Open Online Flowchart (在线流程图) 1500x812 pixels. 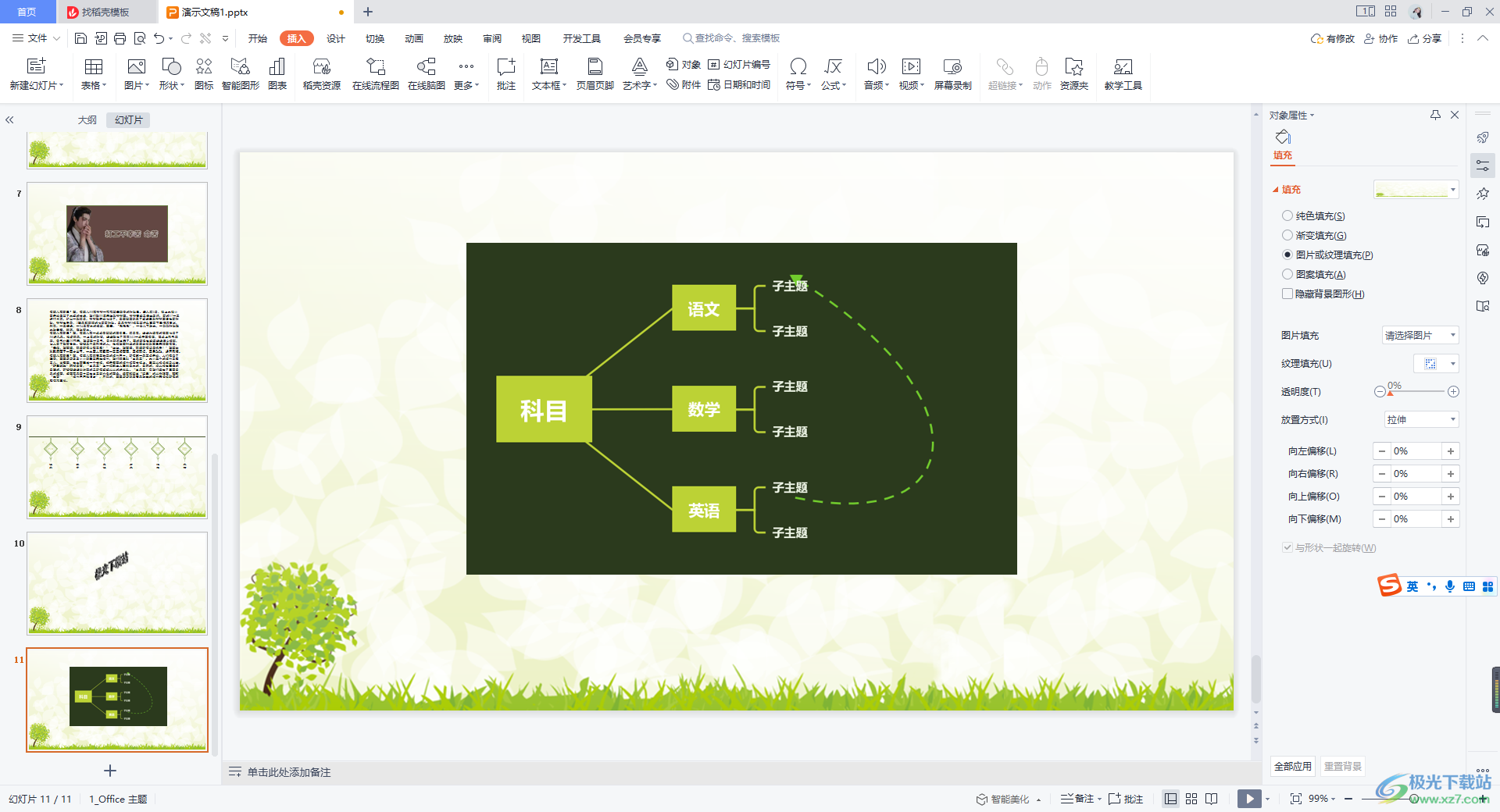(x=375, y=74)
